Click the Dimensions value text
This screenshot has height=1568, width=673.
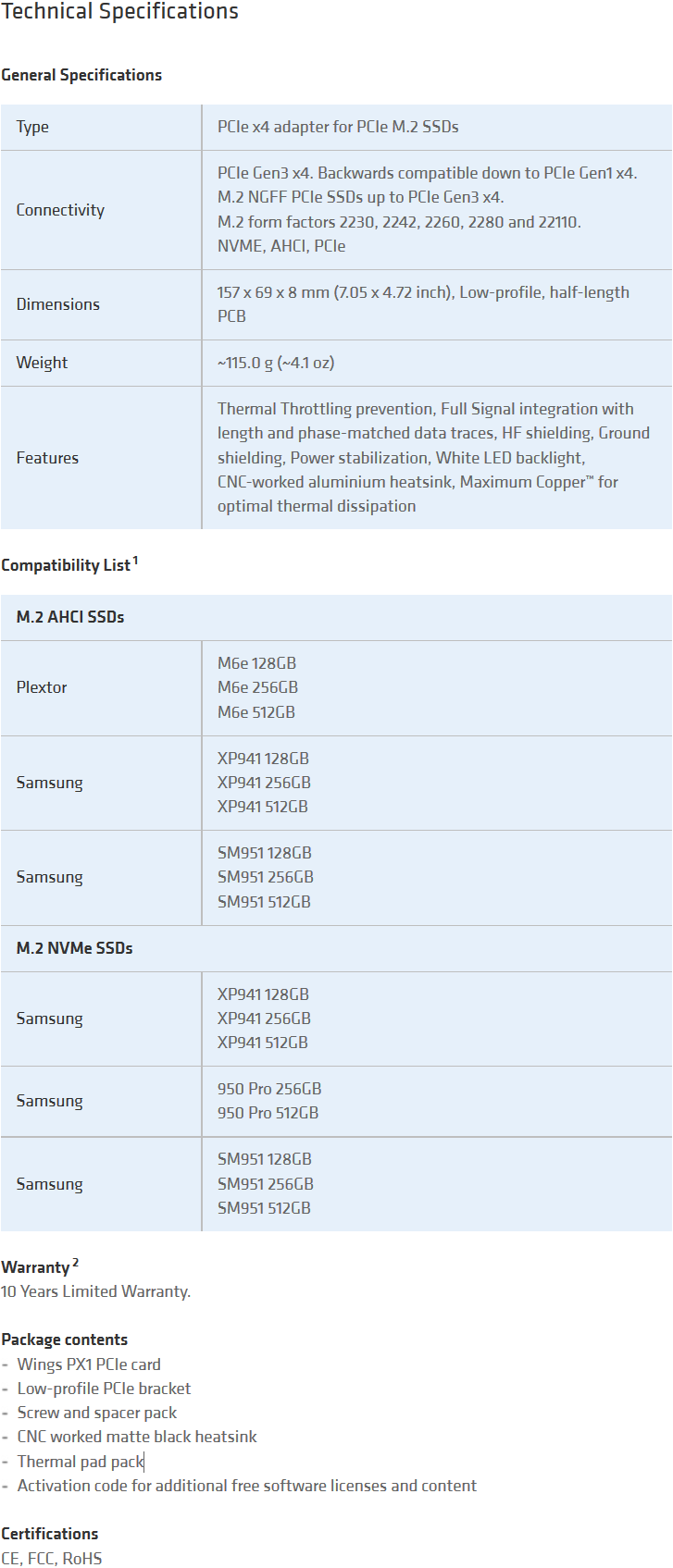pos(423,304)
